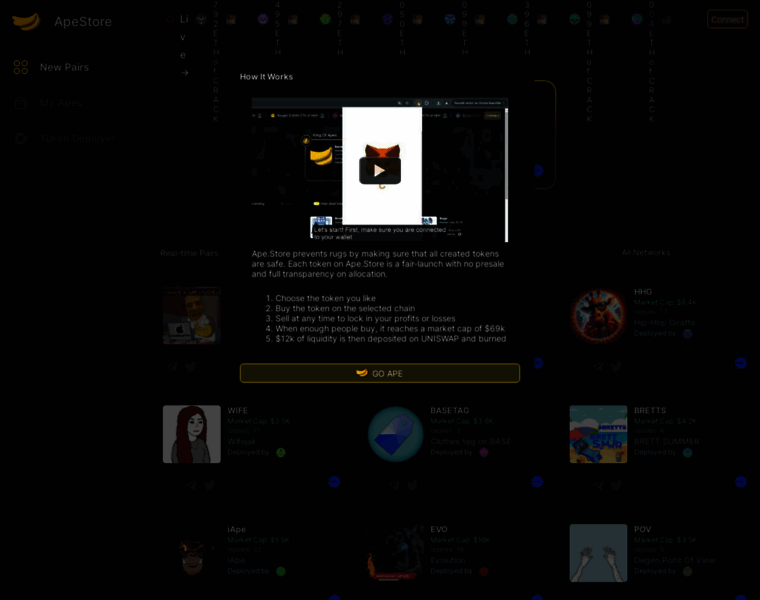
Task: Open the WIFE token thumbnail
Action: click(192, 434)
